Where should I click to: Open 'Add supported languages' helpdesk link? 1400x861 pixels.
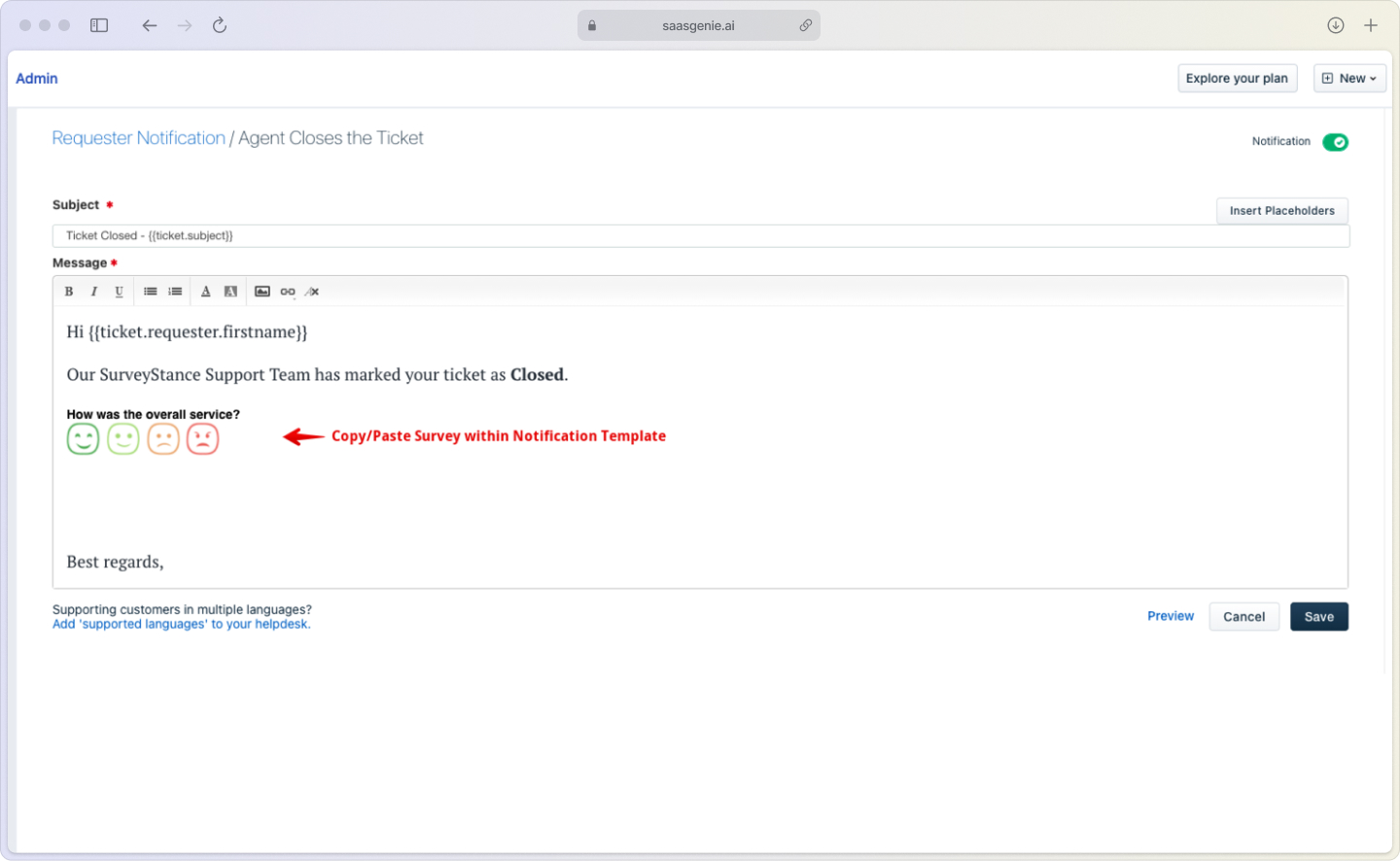click(181, 624)
